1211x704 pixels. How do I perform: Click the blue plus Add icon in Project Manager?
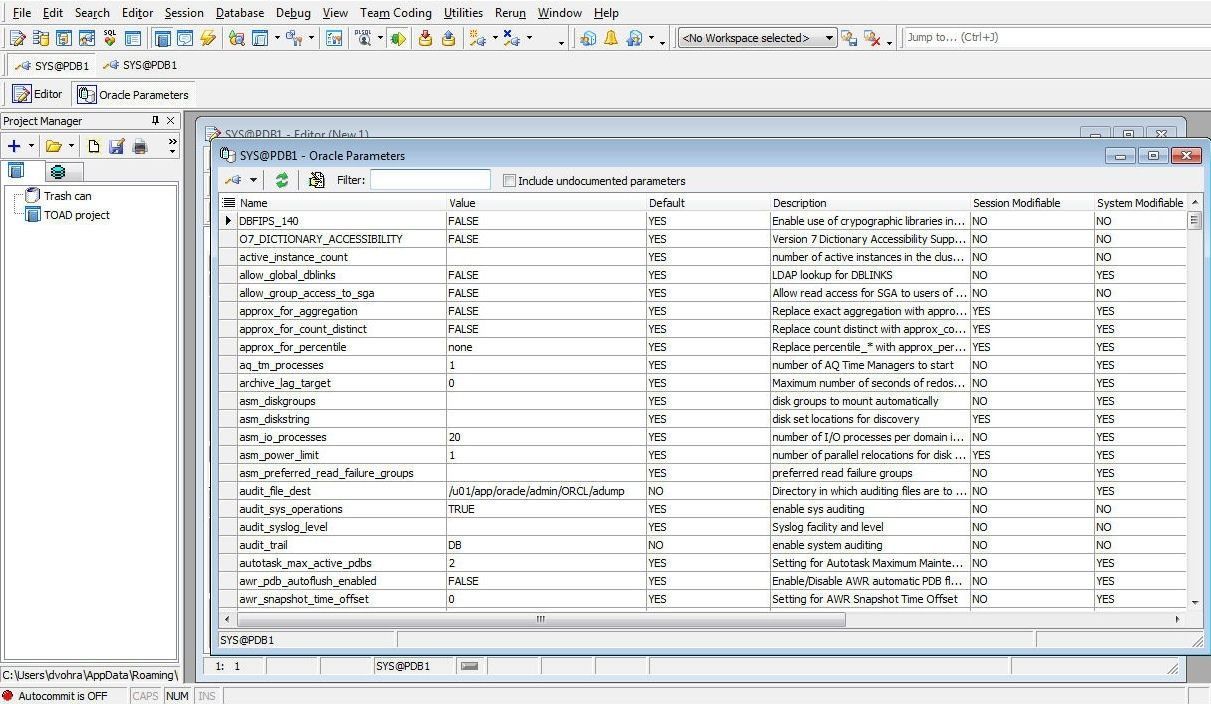14,146
